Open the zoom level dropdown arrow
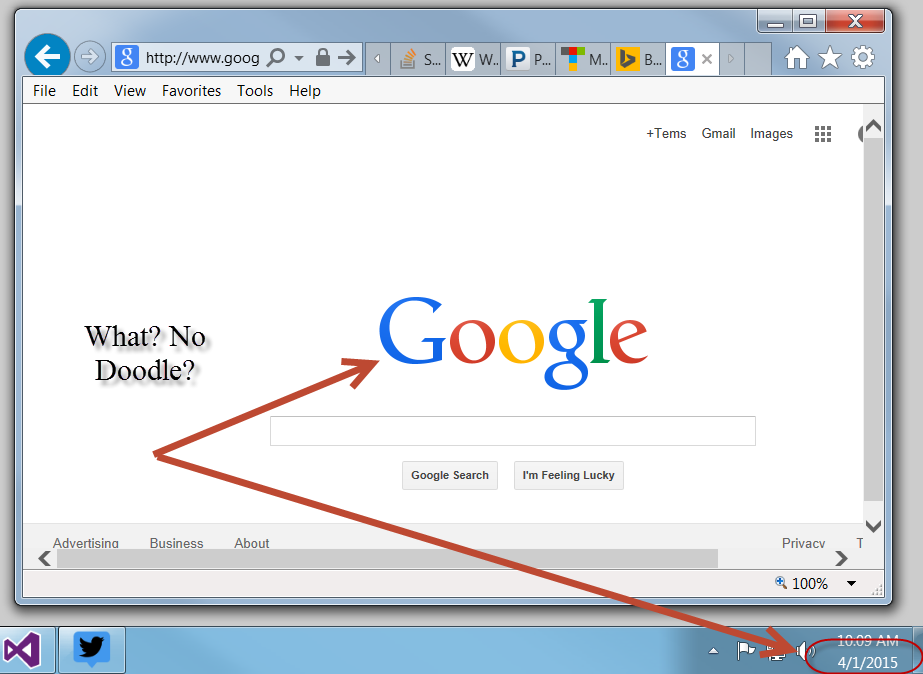Viewport: 923px width, 674px height. pos(851,584)
